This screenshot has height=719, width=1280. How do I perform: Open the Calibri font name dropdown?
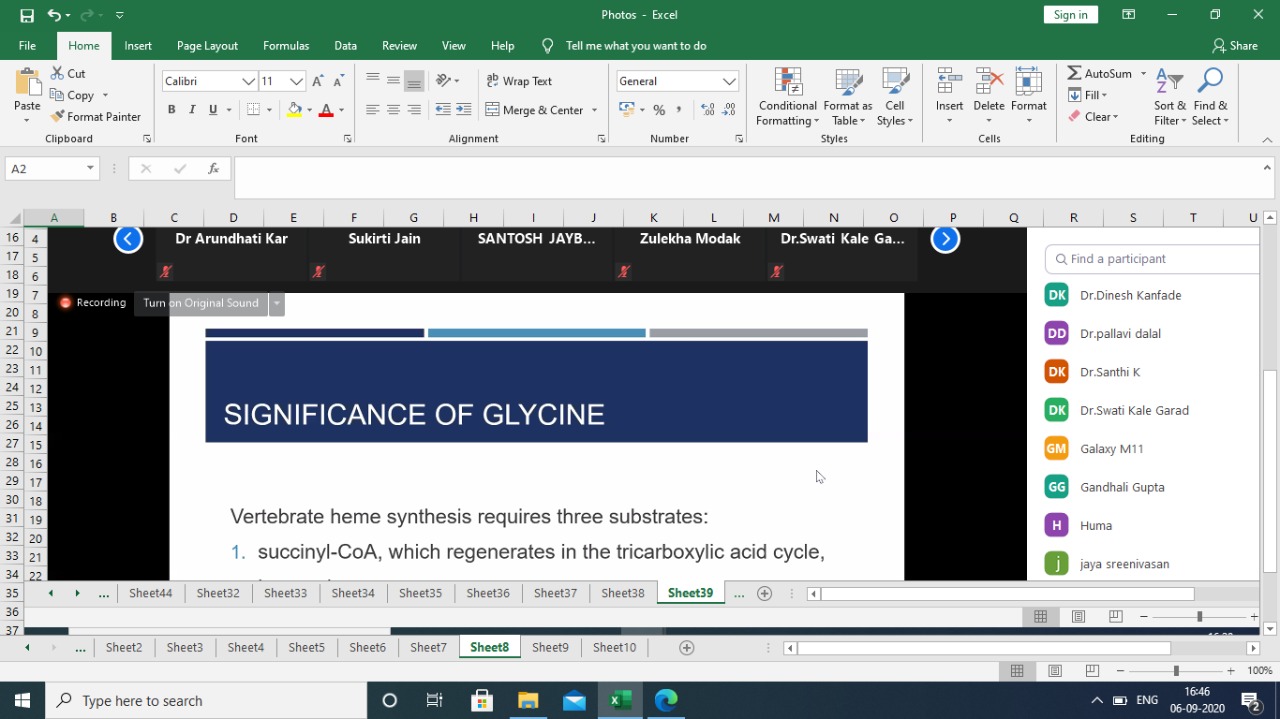pyautogui.click(x=248, y=81)
